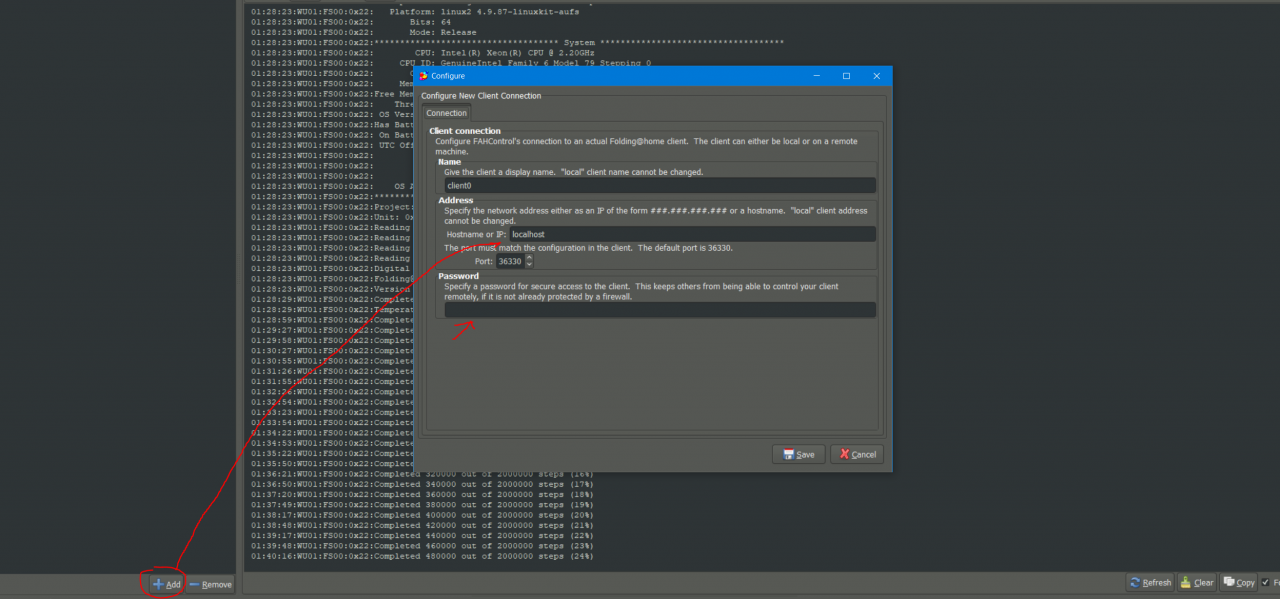1280x599 pixels.
Task: Minimize the Configure dialog
Action: (816, 76)
